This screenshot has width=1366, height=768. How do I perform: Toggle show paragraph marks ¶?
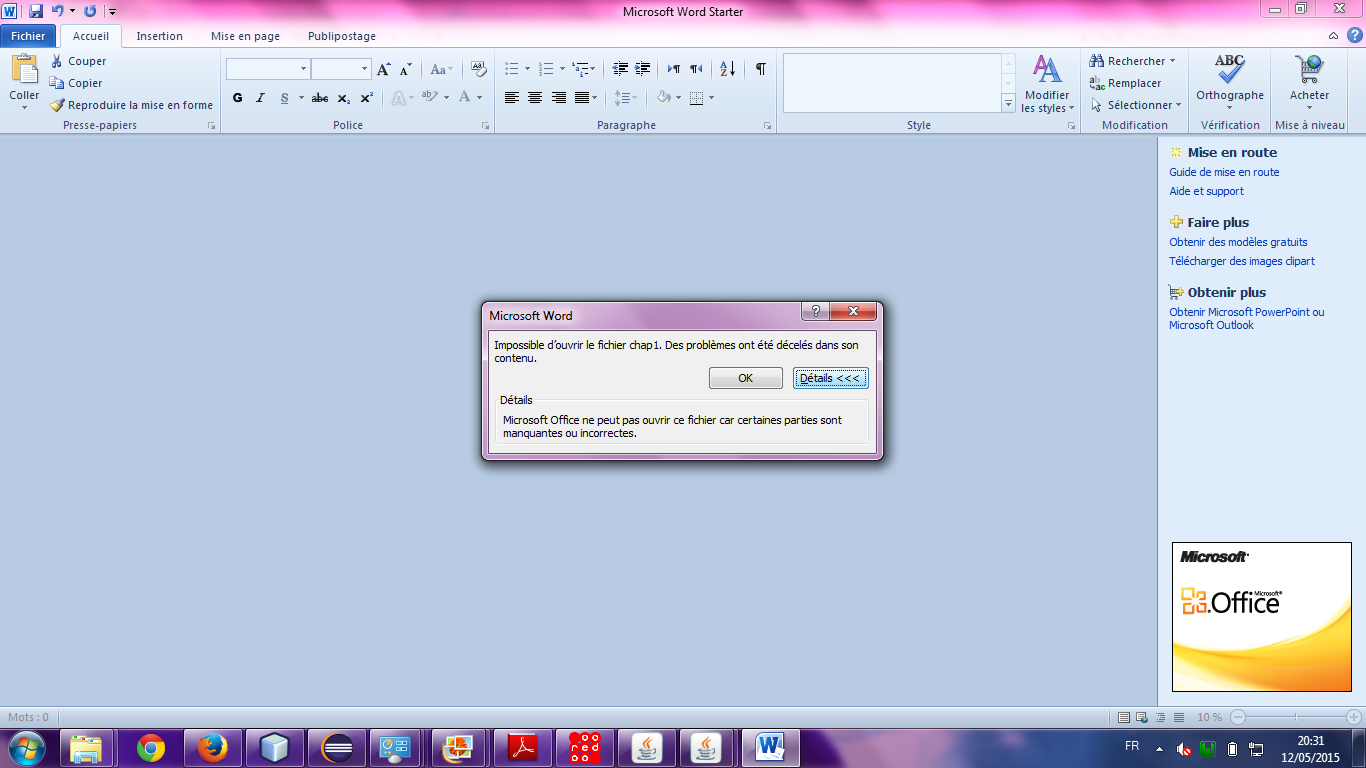coord(761,69)
